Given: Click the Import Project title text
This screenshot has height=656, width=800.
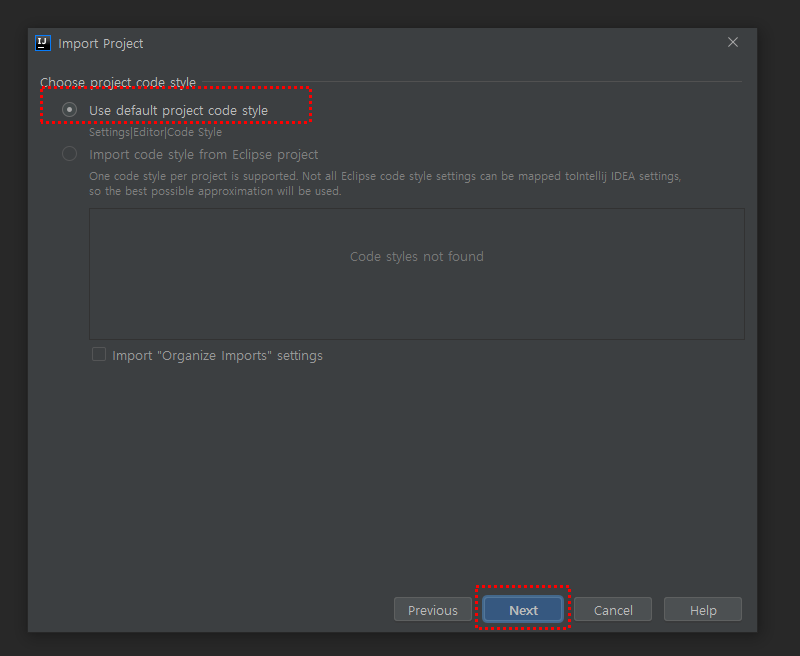Looking at the screenshot, I should [x=101, y=44].
